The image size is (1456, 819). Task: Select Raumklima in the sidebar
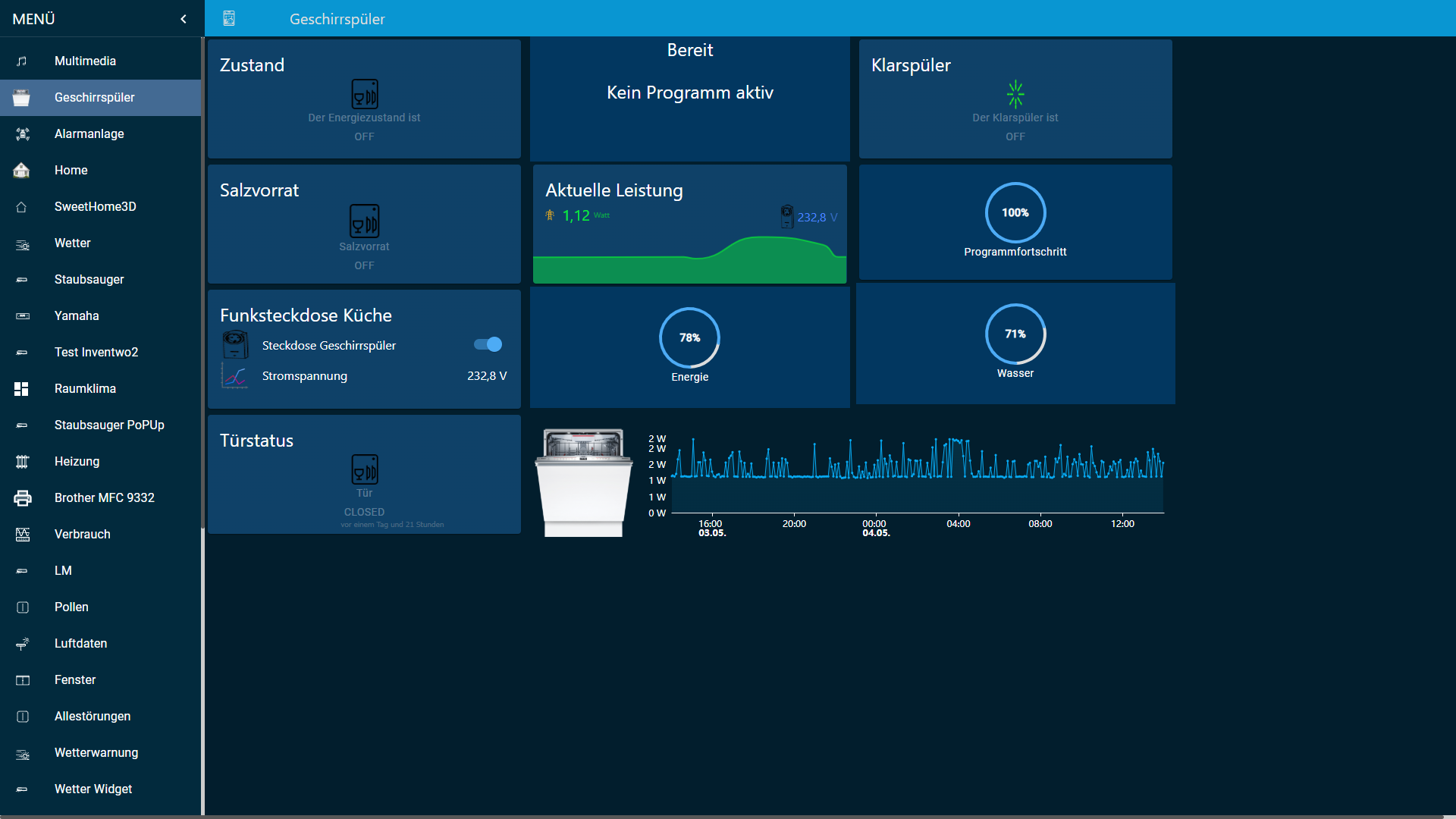point(85,388)
